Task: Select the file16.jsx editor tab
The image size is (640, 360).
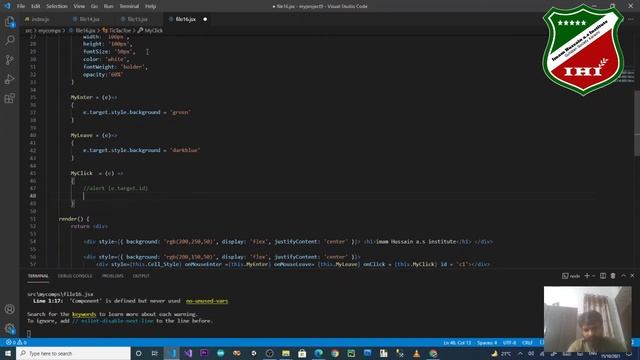Action: point(186,19)
